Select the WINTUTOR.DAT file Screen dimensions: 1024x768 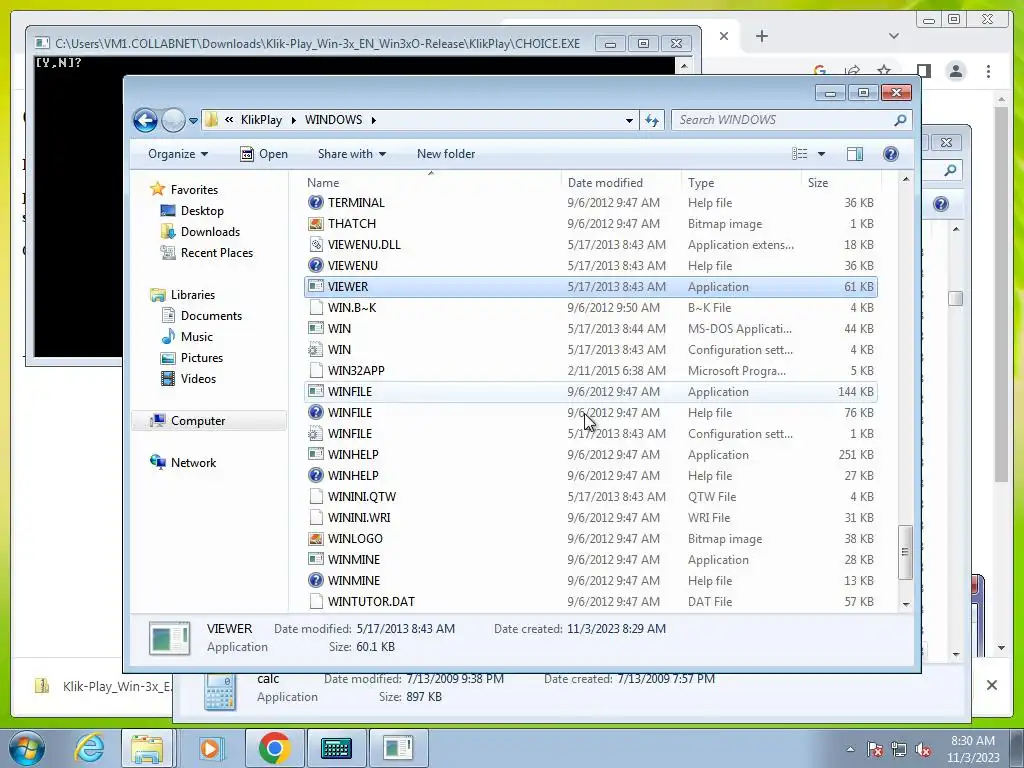pos(591,601)
